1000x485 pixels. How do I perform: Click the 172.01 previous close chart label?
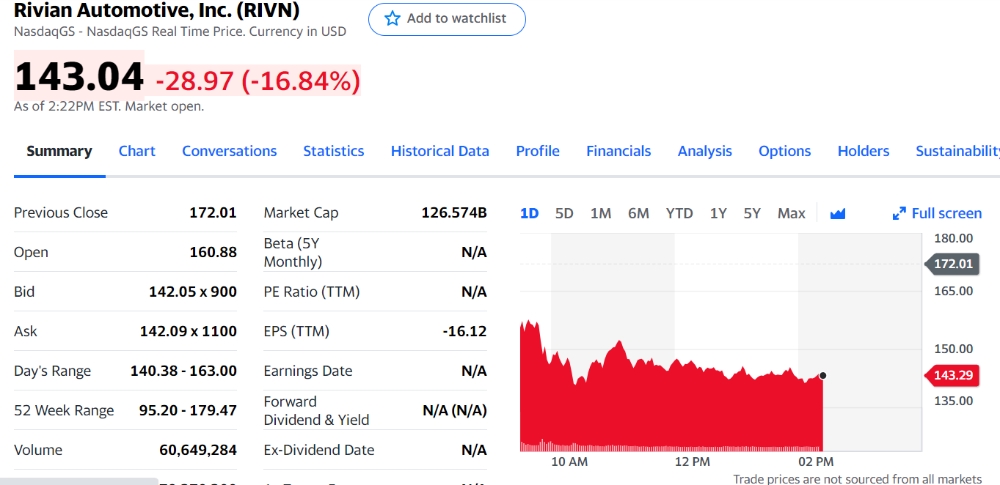951,264
